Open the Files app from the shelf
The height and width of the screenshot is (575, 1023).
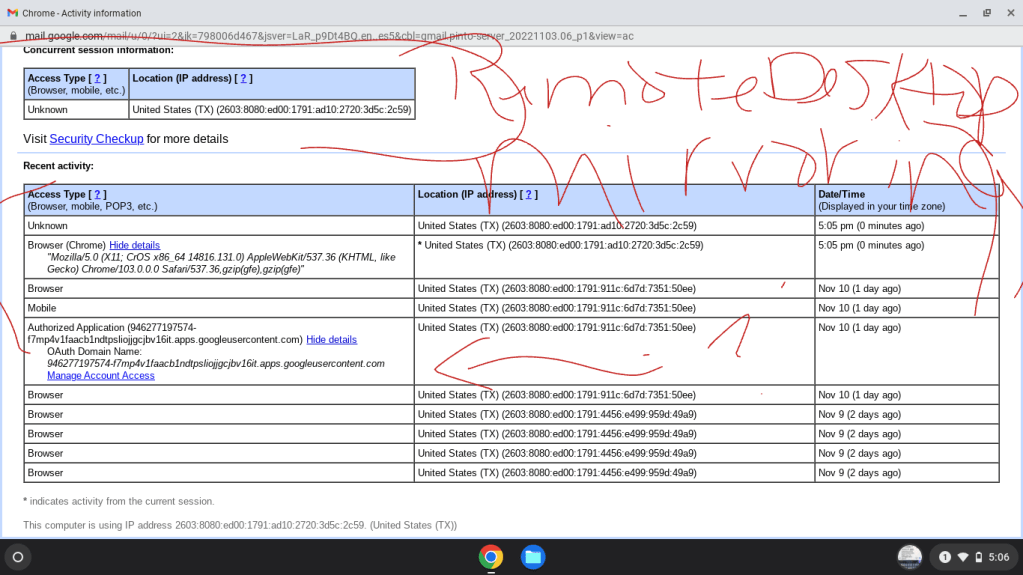(533, 556)
